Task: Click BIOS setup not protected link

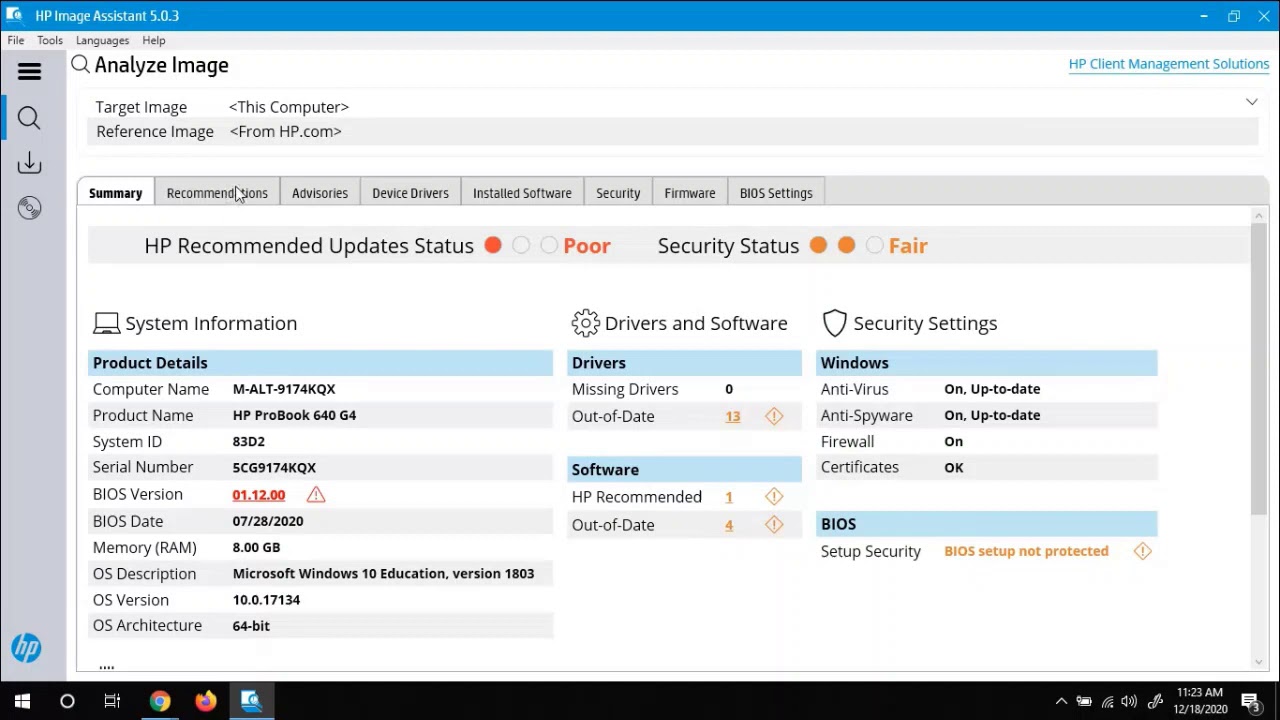Action: click(x=1026, y=551)
